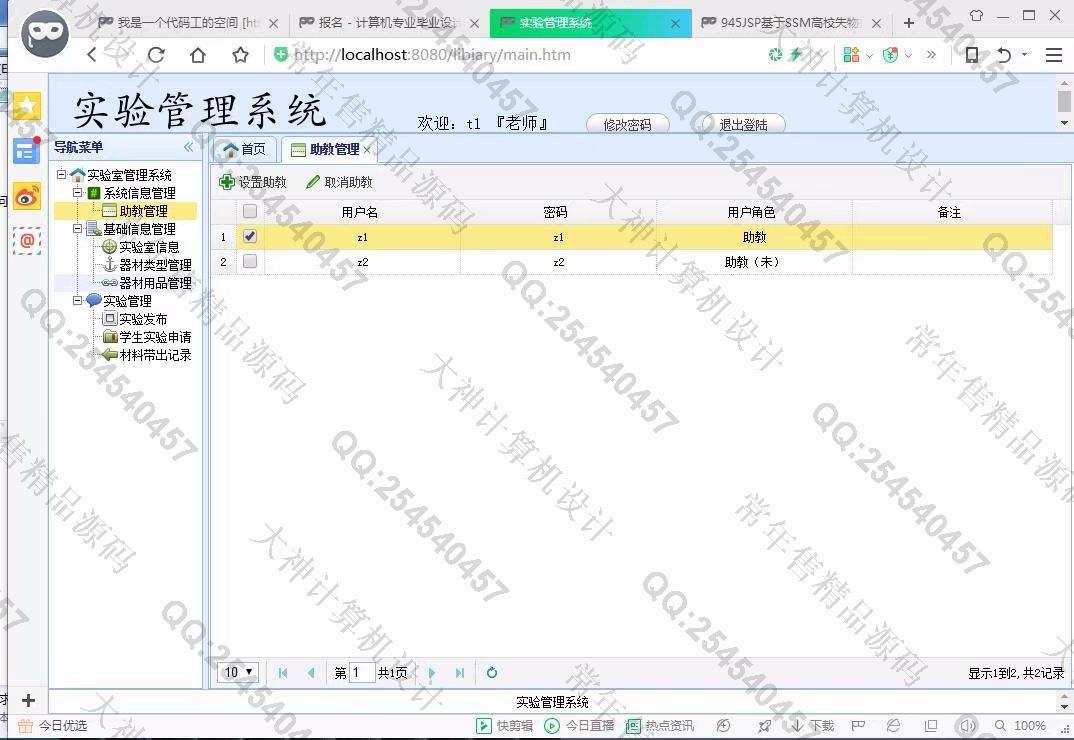Open the mail @ sidebar icon
The width and height of the screenshot is (1074, 740).
[x=27, y=241]
